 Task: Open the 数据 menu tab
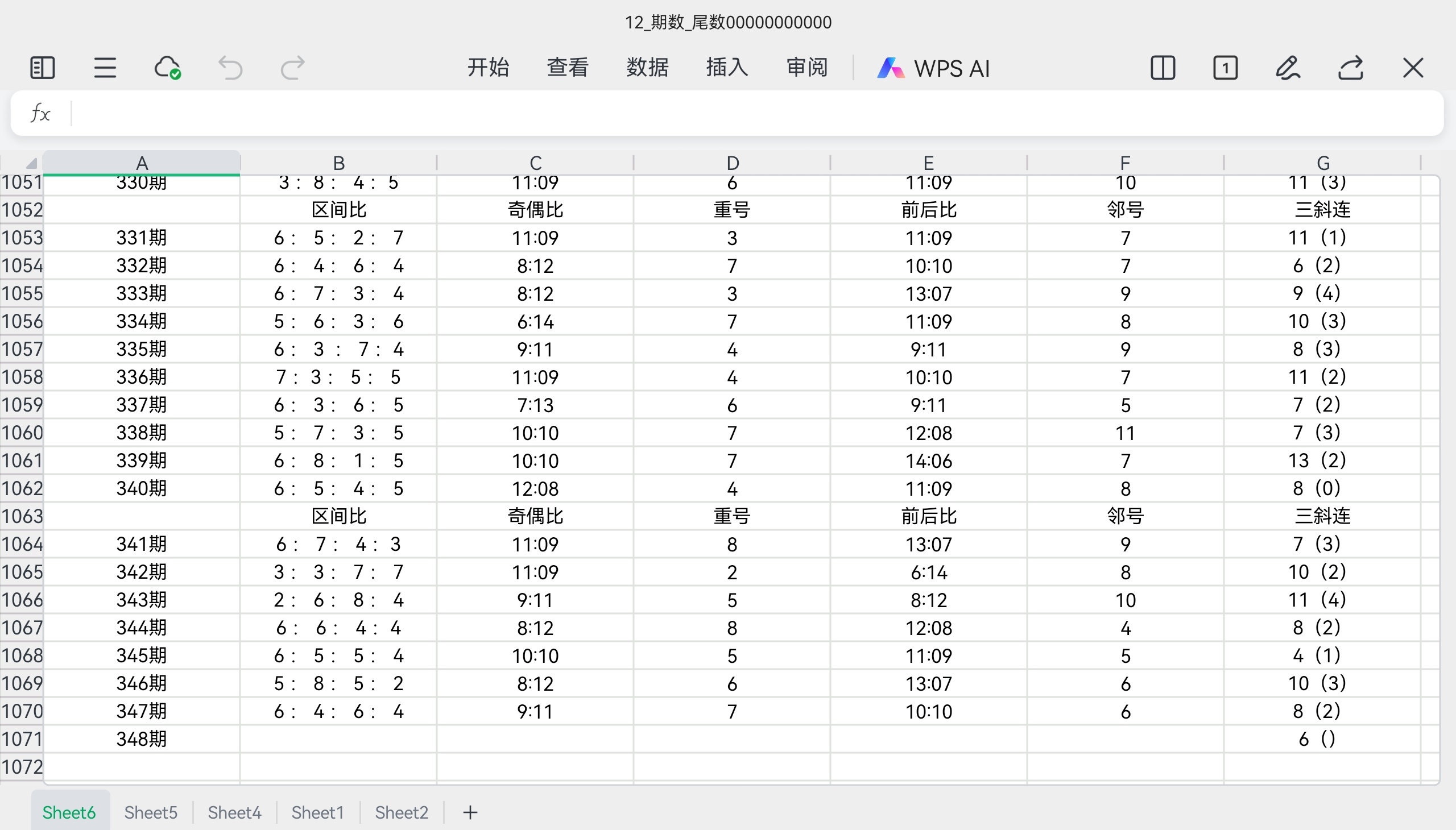coord(647,68)
